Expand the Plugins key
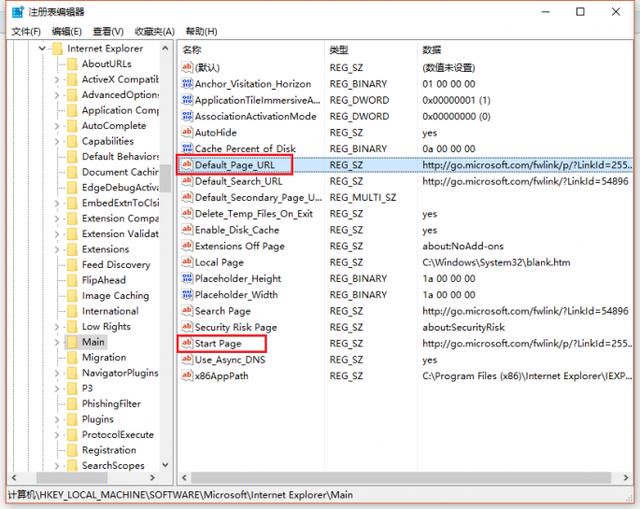Viewport: 640px width, 509px height. 57,420
